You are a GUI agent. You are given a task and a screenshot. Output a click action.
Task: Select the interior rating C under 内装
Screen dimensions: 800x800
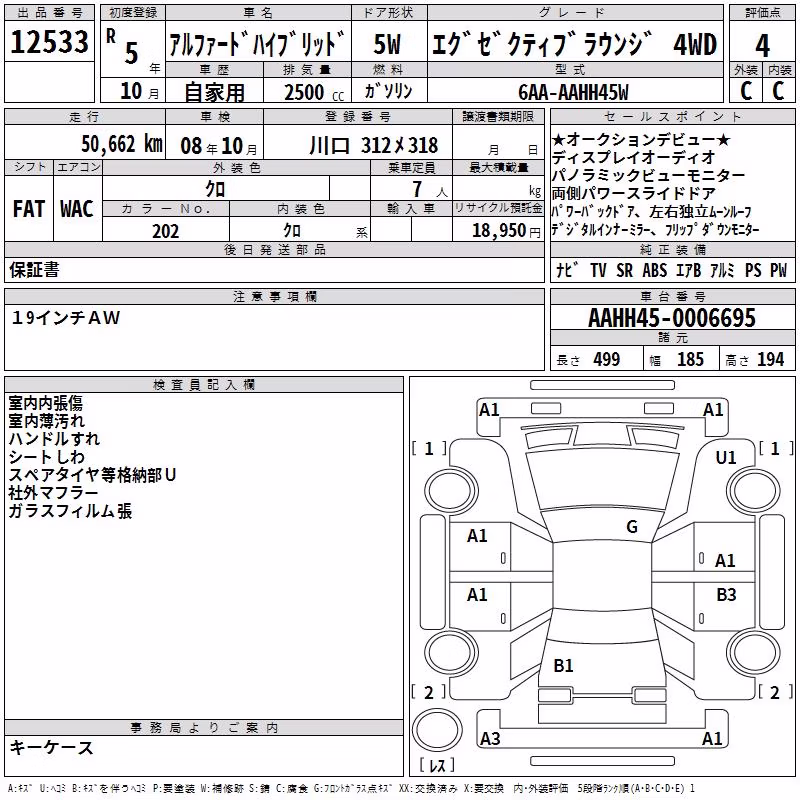click(x=778, y=91)
